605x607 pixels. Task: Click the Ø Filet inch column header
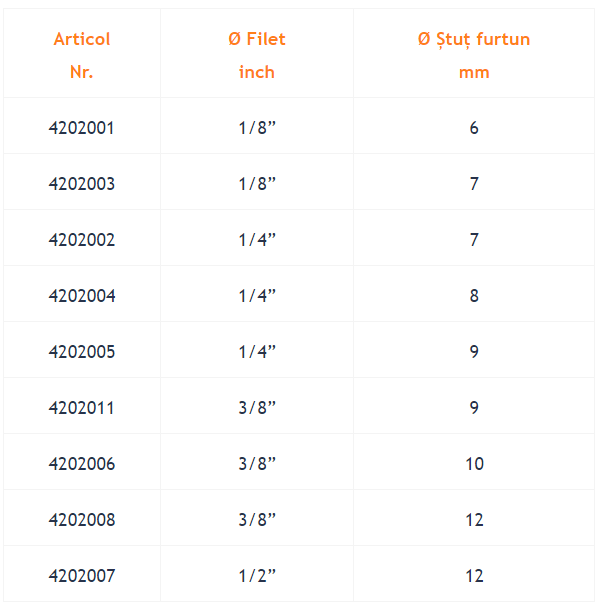tap(257, 55)
